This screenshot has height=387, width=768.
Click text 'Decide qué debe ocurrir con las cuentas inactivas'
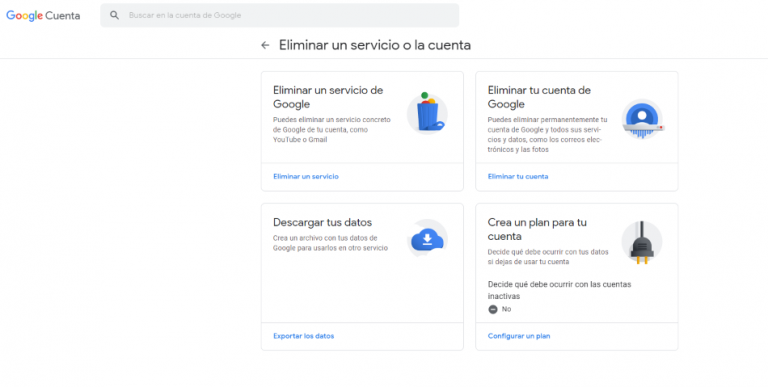click(559, 290)
